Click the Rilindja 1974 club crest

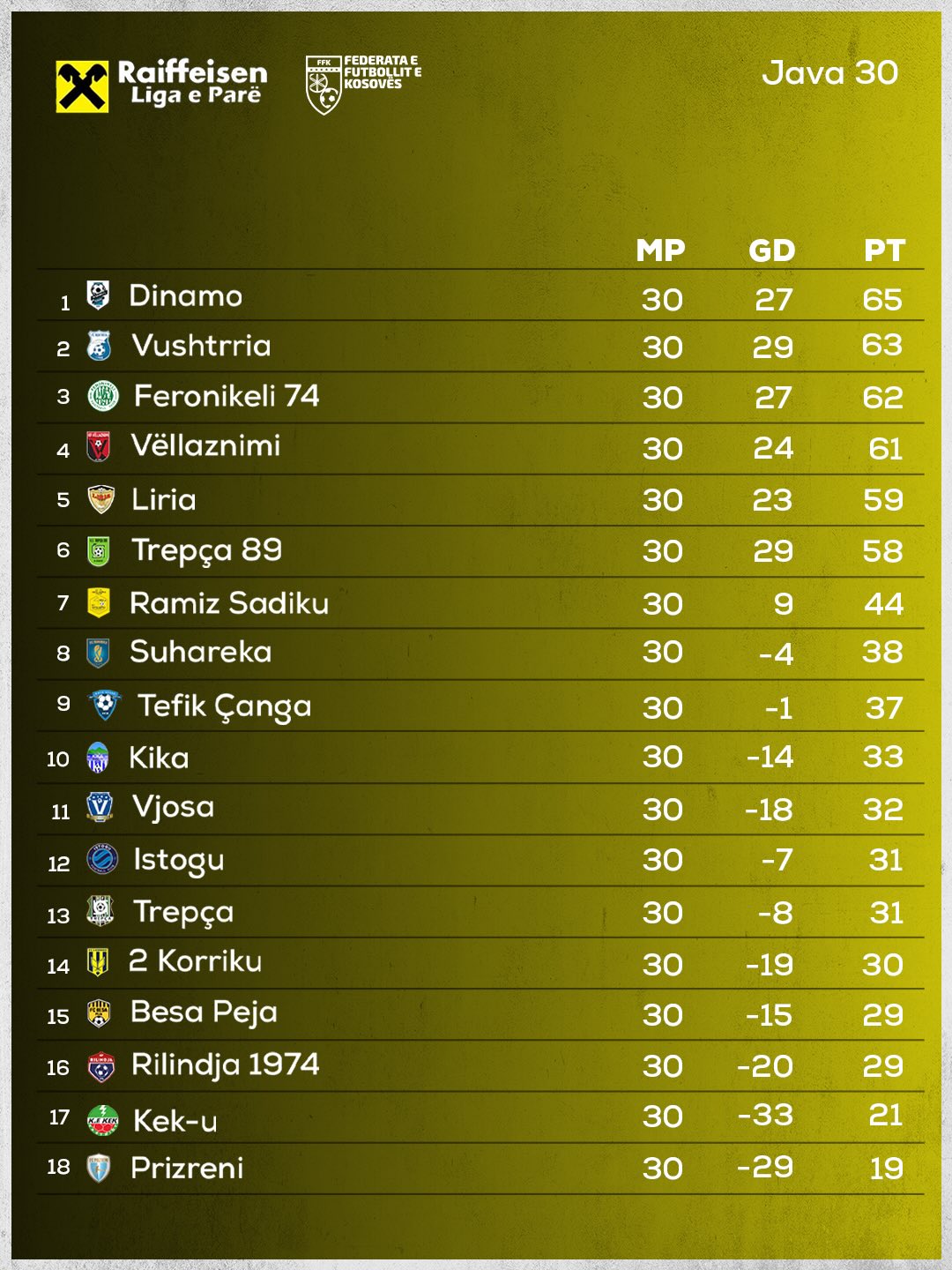[x=100, y=1067]
